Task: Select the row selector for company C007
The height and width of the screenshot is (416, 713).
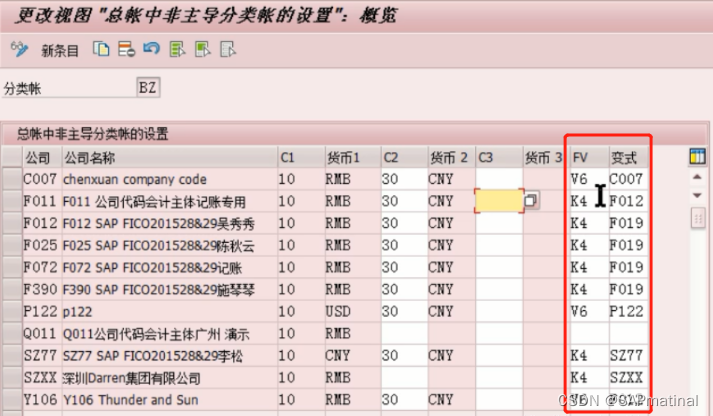Action: pyautogui.click(x=11, y=179)
